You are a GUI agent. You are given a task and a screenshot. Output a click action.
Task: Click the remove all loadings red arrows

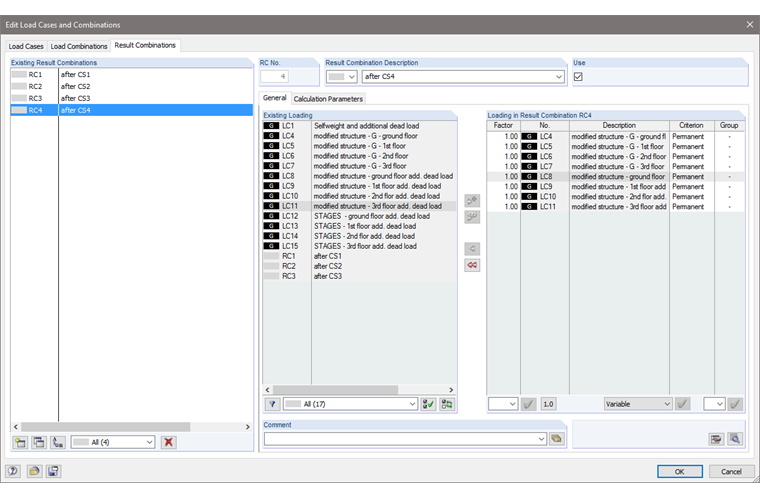point(472,265)
